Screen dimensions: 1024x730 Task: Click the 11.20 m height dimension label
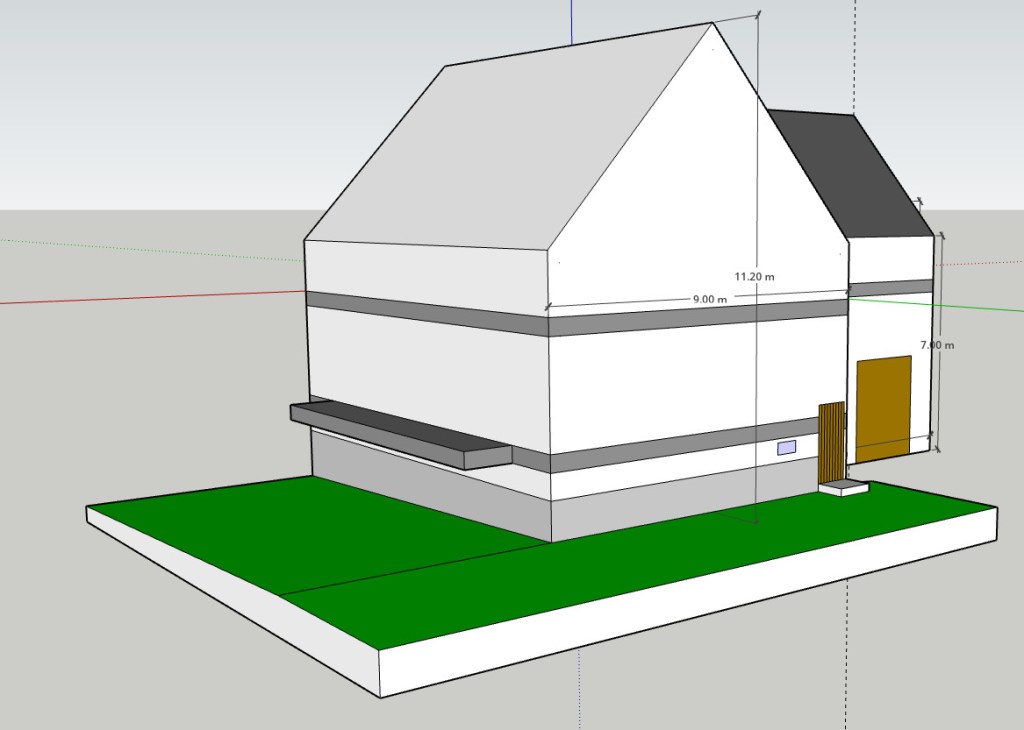coord(756,275)
